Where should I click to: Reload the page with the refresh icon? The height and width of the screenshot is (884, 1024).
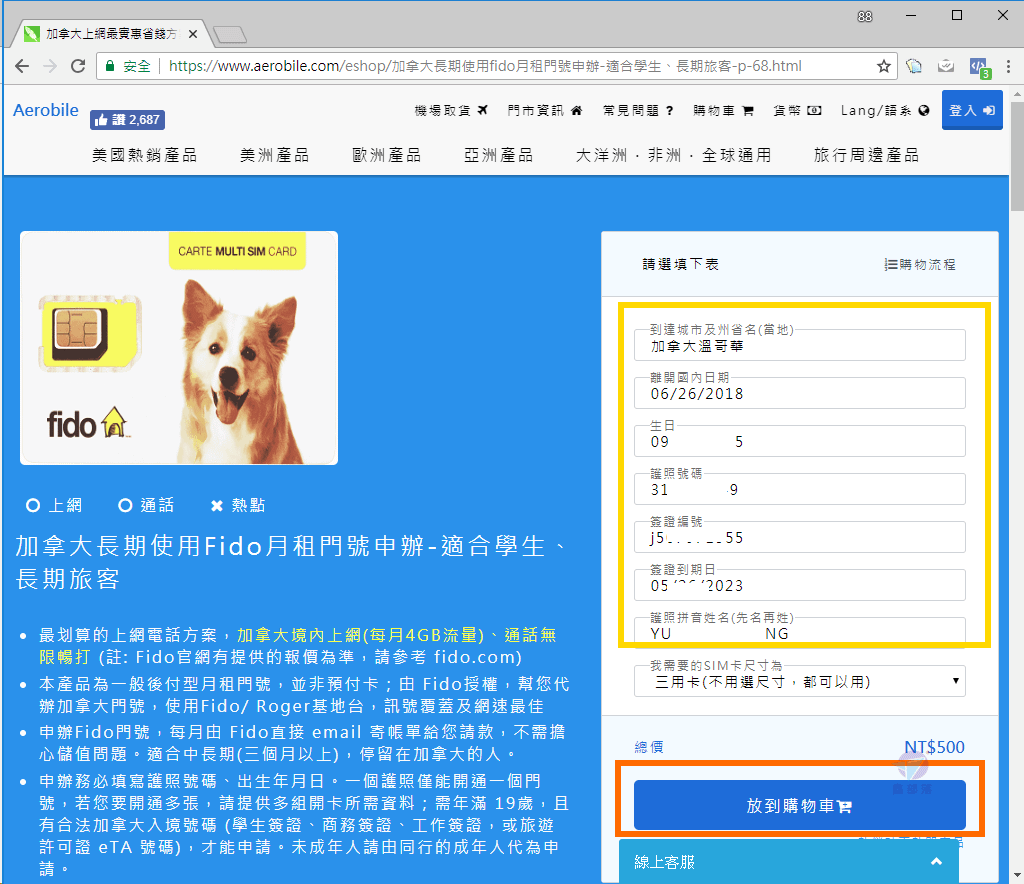tap(78, 66)
